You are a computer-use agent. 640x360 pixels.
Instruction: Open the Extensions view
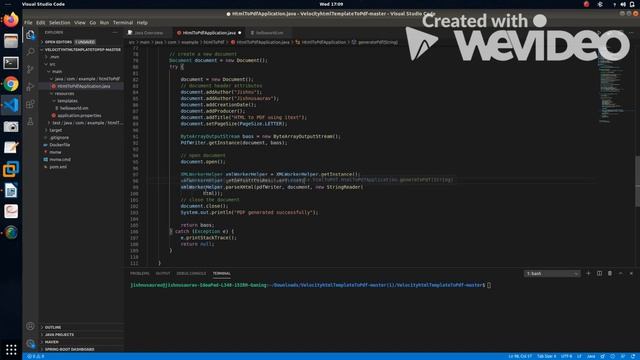point(30,104)
